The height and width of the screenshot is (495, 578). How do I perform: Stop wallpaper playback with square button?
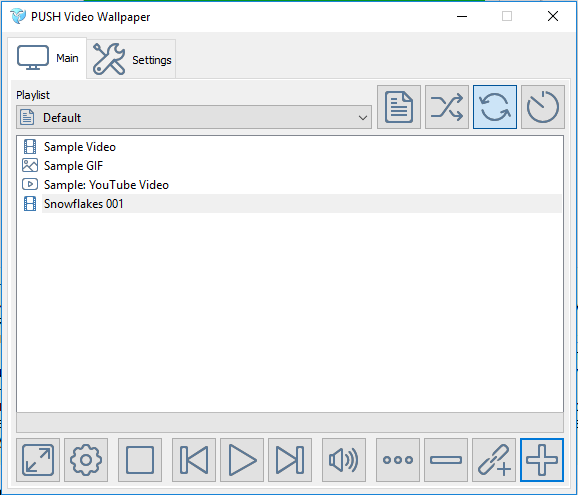[140, 460]
